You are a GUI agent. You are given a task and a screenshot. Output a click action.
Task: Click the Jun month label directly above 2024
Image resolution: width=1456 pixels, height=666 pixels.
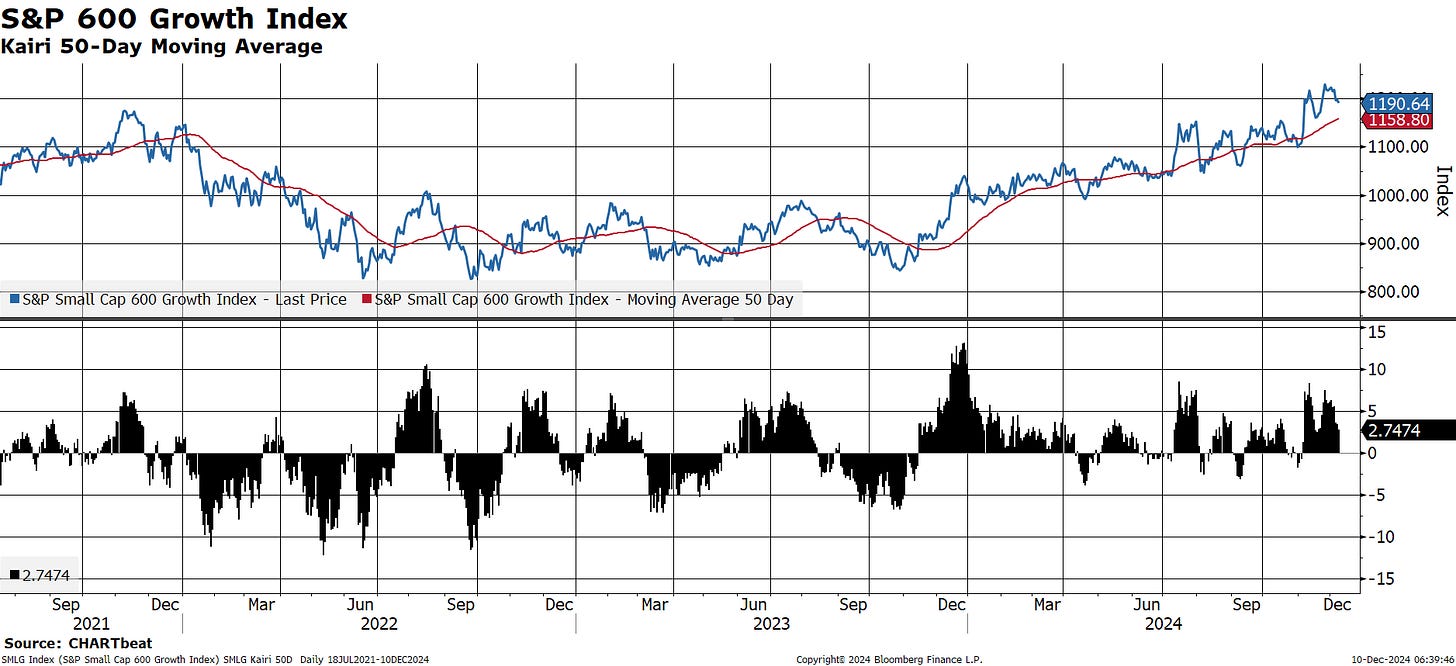tap(1148, 605)
